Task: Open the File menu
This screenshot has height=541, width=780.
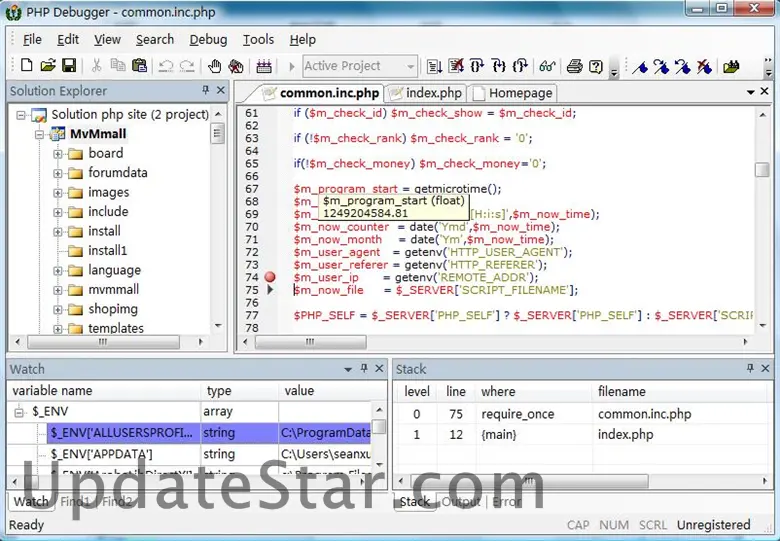Action: [x=32, y=39]
